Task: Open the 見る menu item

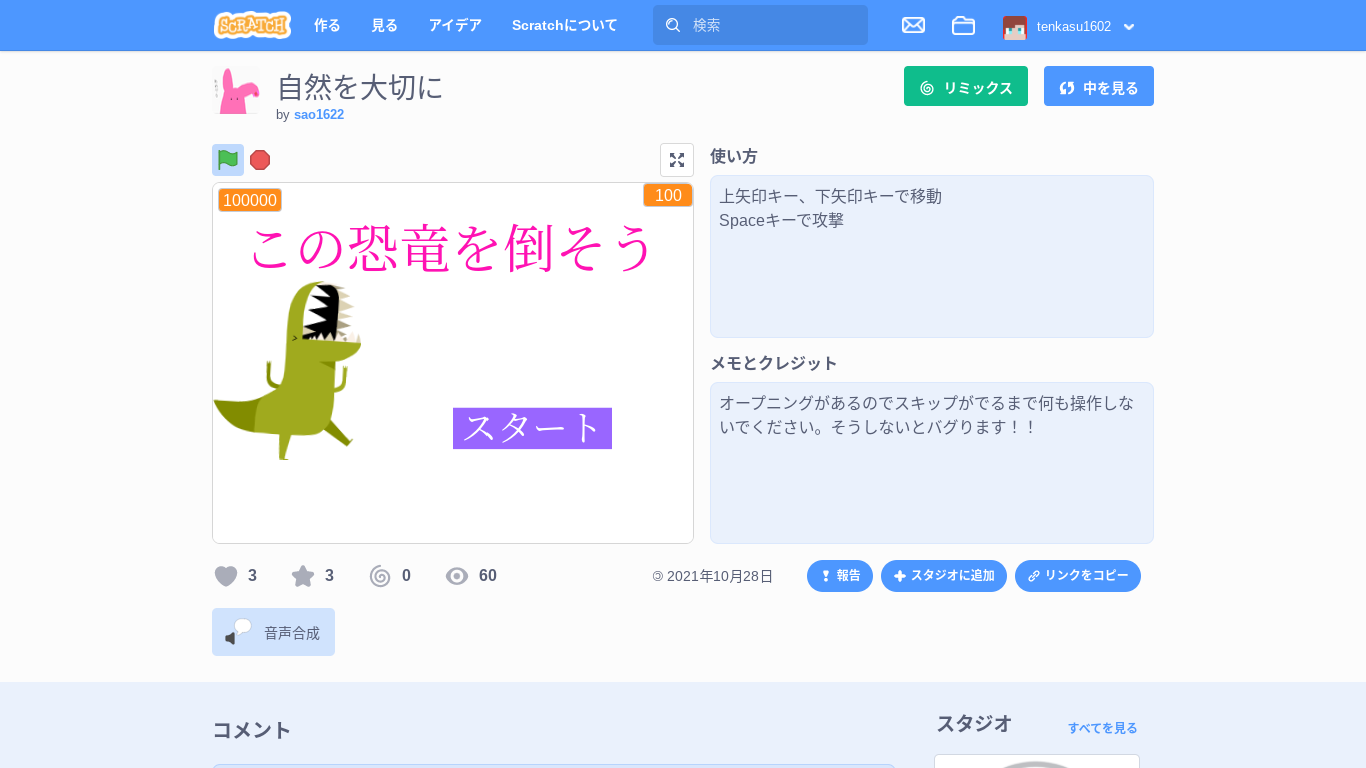Action: (384, 25)
